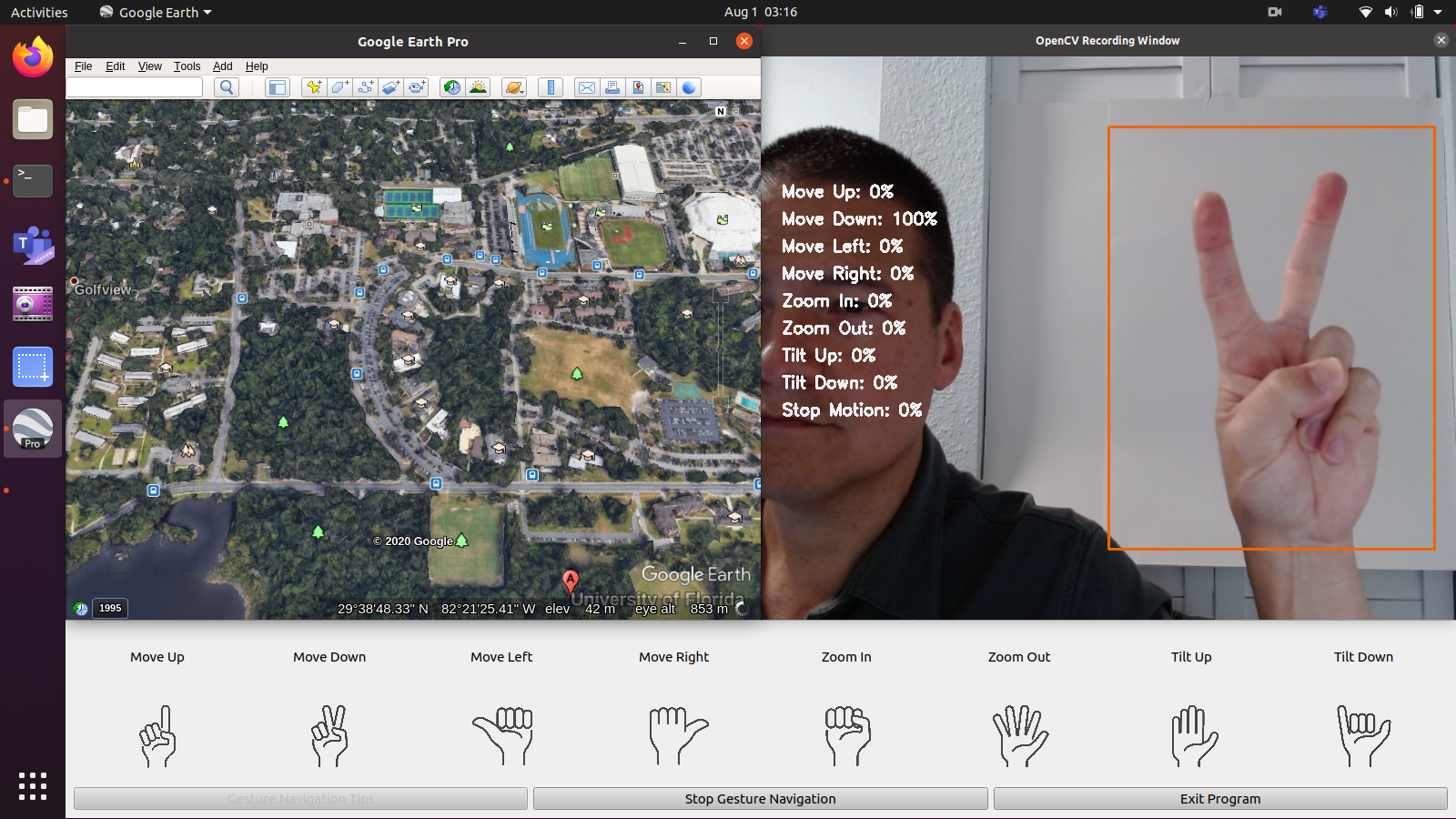
Task: Select the Add Polygon tool
Action: (339, 87)
